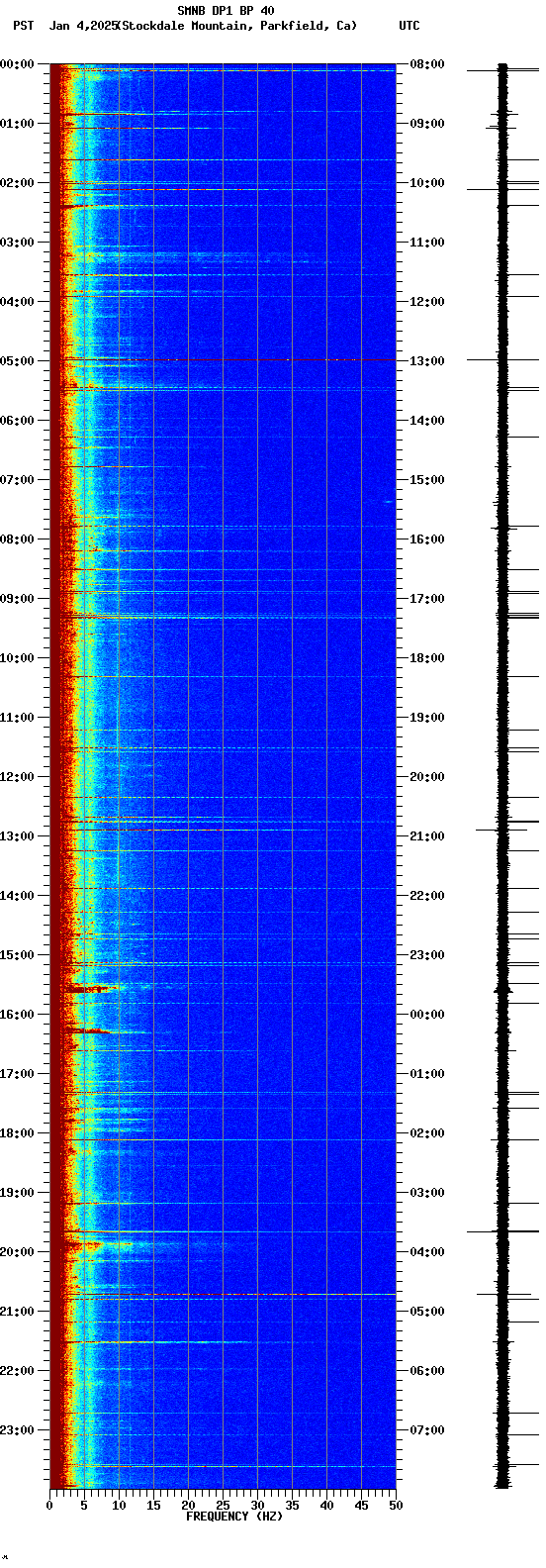
Task: Click the UTC "06:00" time label
Action: (427, 1371)
